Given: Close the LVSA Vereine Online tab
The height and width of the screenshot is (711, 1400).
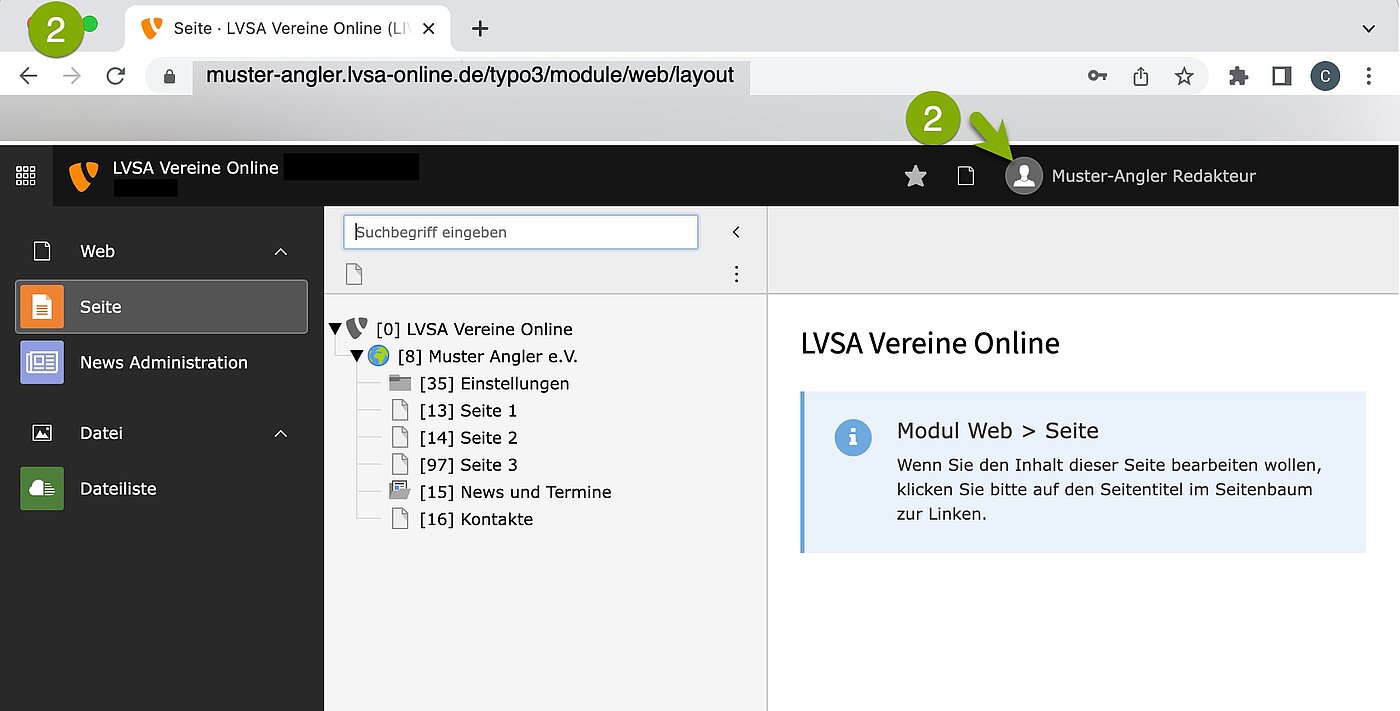Looking at the screenshot, I should (x=428, y=28).
